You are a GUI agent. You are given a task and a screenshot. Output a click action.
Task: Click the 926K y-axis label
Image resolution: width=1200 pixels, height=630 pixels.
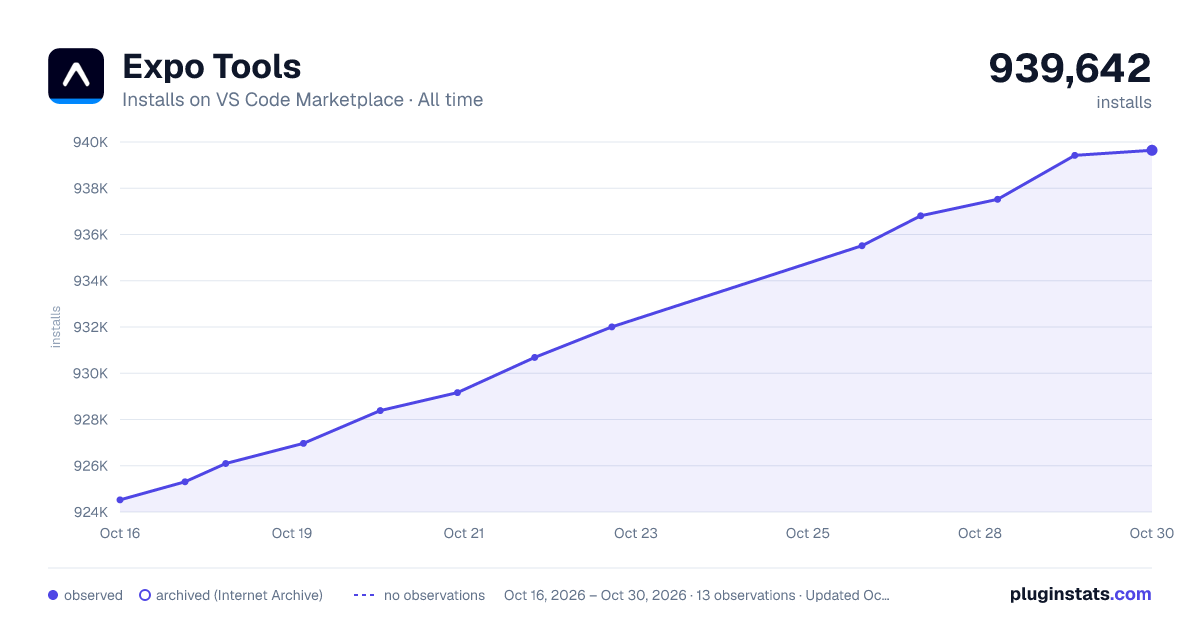90,466
